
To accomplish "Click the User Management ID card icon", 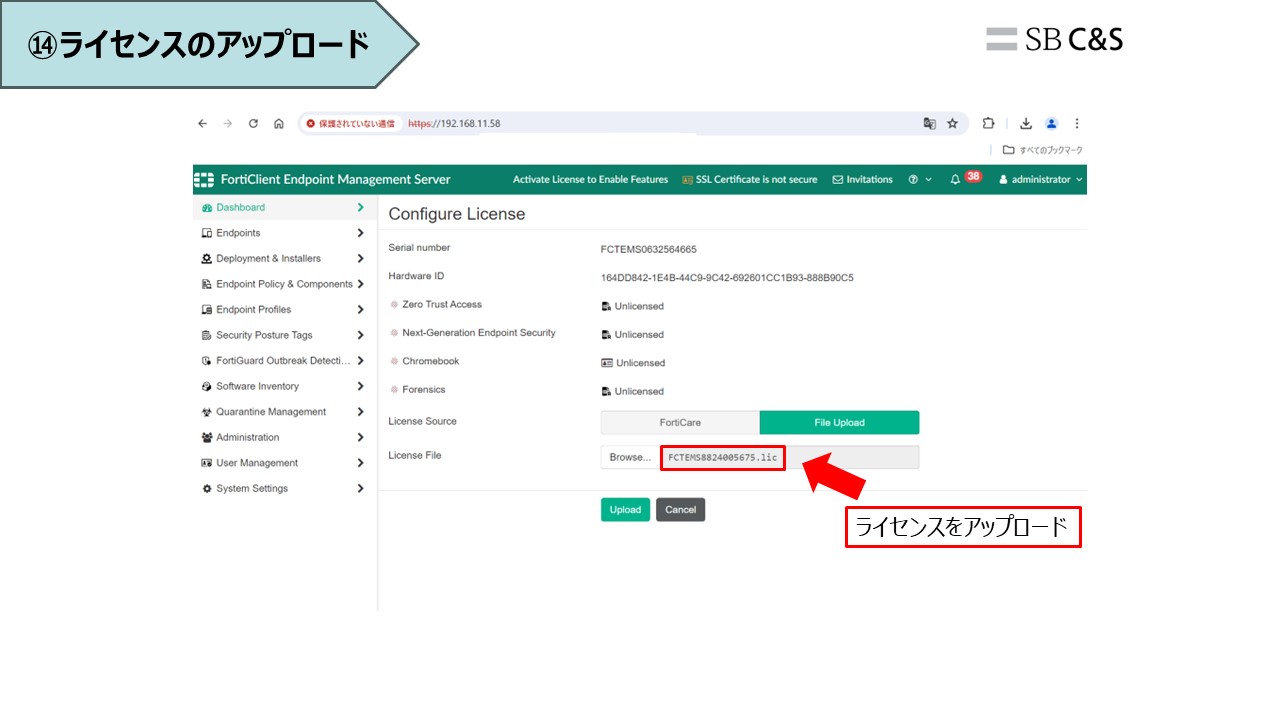I will point(207,463).
